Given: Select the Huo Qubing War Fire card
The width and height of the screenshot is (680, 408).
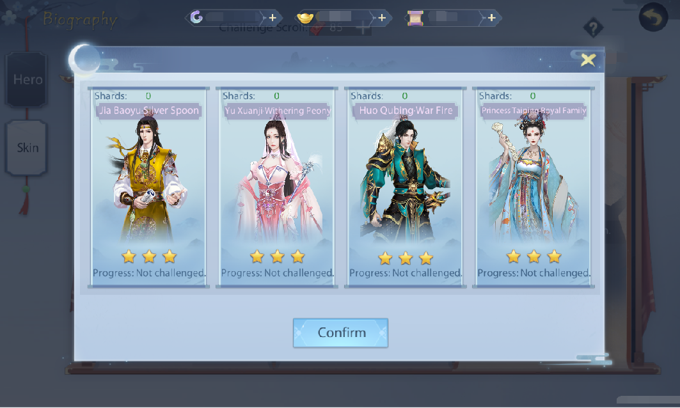Looking at the screenshot, I should 405,187.
